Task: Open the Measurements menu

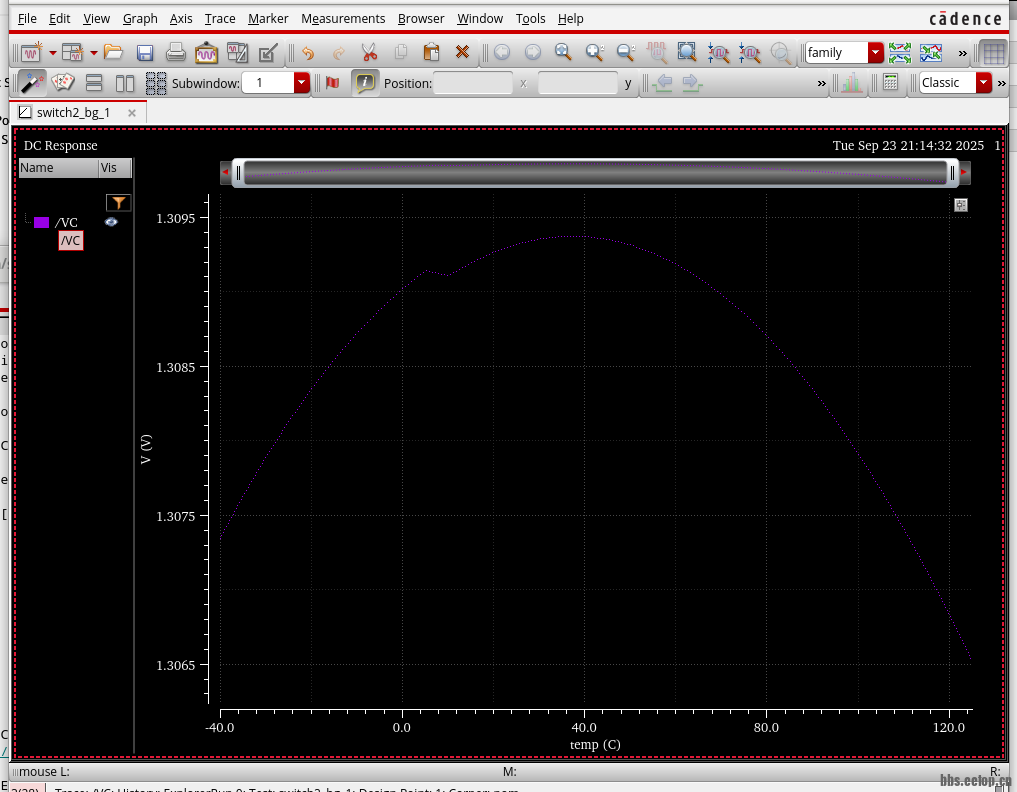Action: pos(343,19)
